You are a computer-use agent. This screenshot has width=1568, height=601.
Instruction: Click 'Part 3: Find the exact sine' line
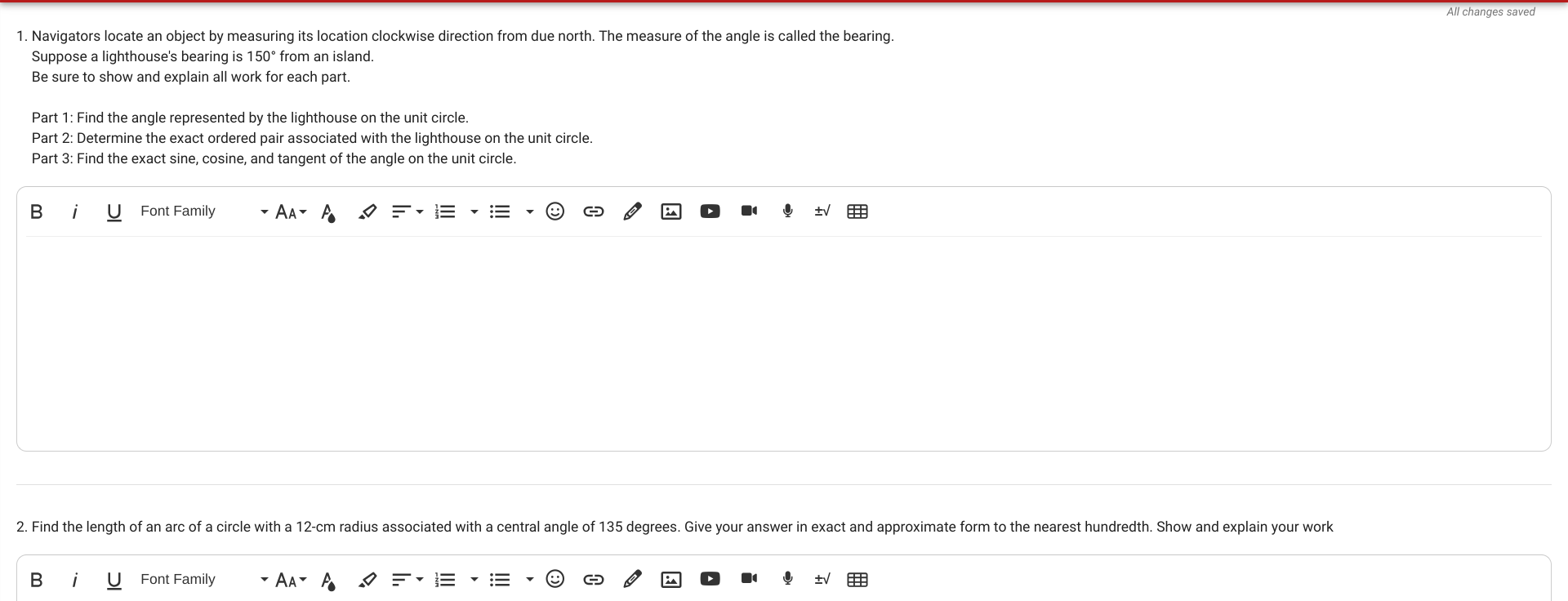point(274,158)
